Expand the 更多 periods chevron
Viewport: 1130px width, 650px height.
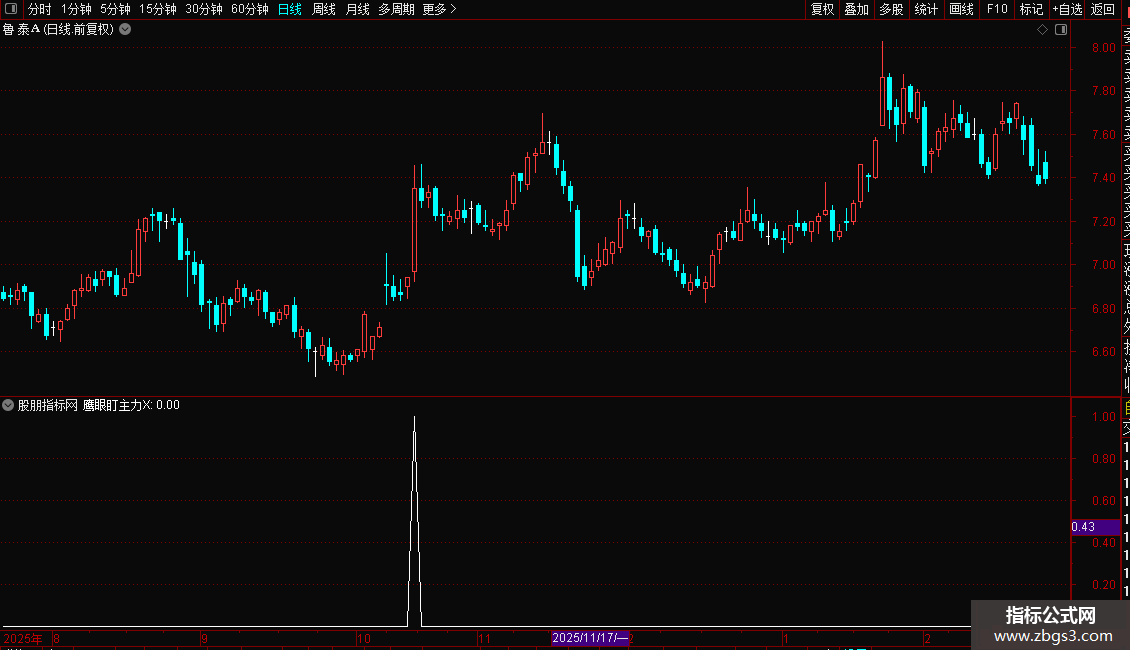click(453, 9)
